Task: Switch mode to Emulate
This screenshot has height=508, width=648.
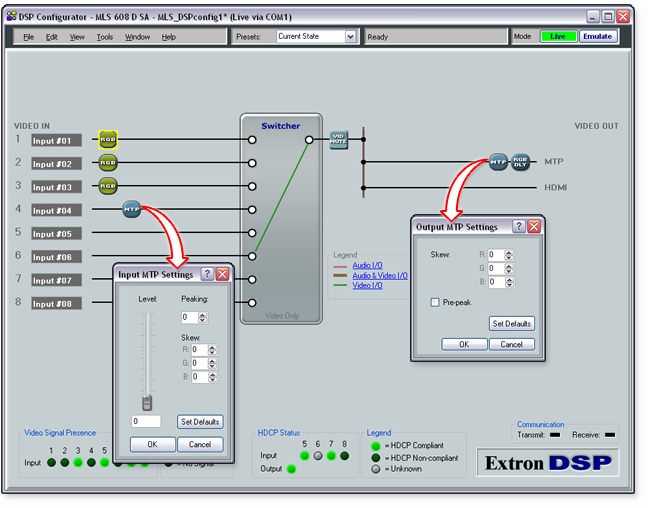Action: [598, 36]
